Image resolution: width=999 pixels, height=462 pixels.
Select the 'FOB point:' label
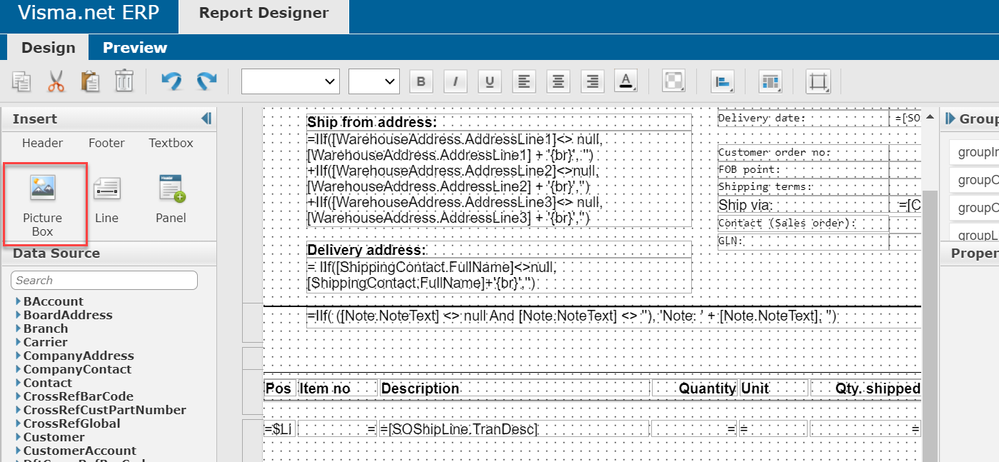[803, 170]
